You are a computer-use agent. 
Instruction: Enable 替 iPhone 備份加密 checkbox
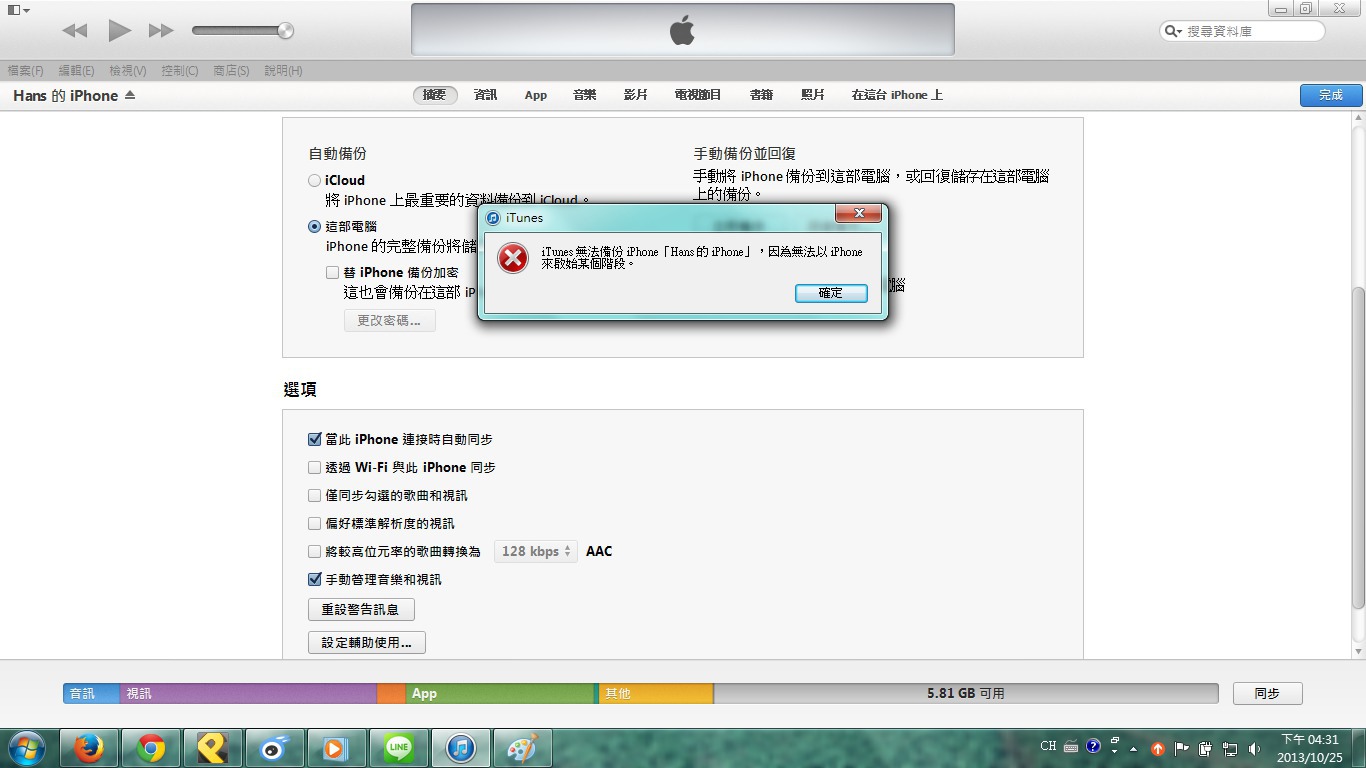(332, 273)
